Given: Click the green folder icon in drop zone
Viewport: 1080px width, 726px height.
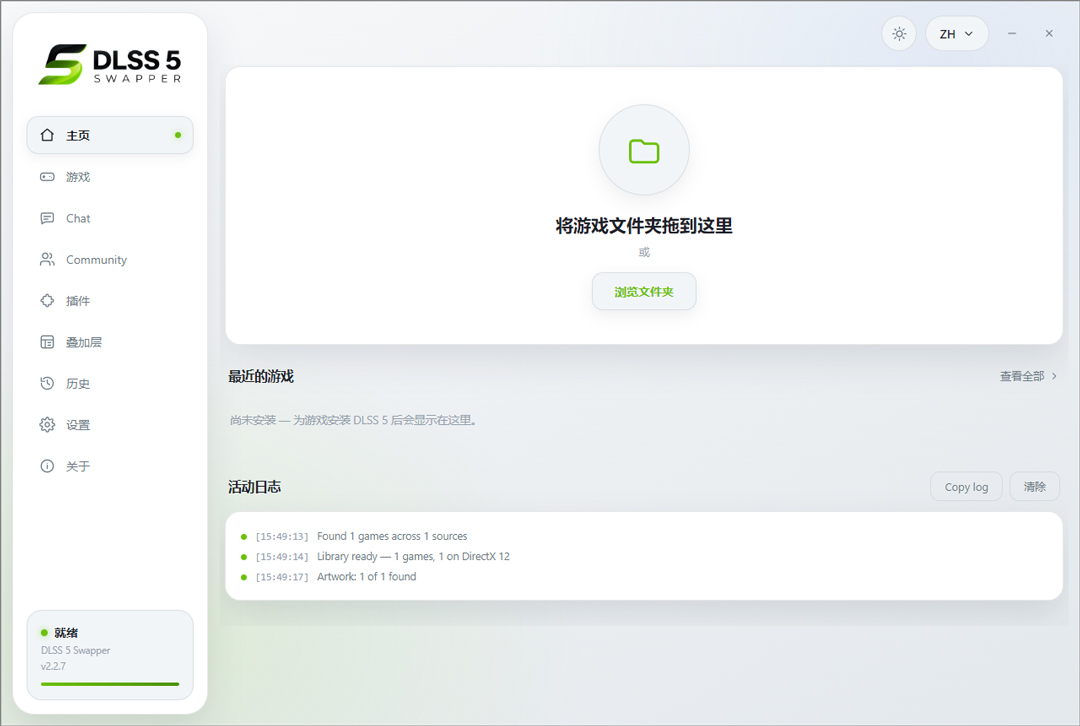Looking at the screenshot, I should 644,151.
